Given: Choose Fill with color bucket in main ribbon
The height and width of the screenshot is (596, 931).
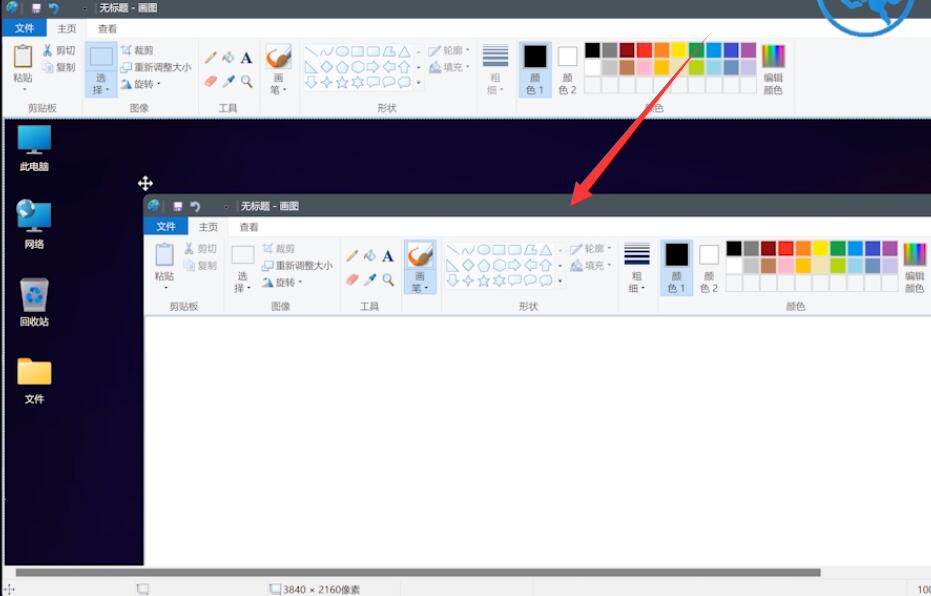Looking at the screenshot, I should coord(228,58).
